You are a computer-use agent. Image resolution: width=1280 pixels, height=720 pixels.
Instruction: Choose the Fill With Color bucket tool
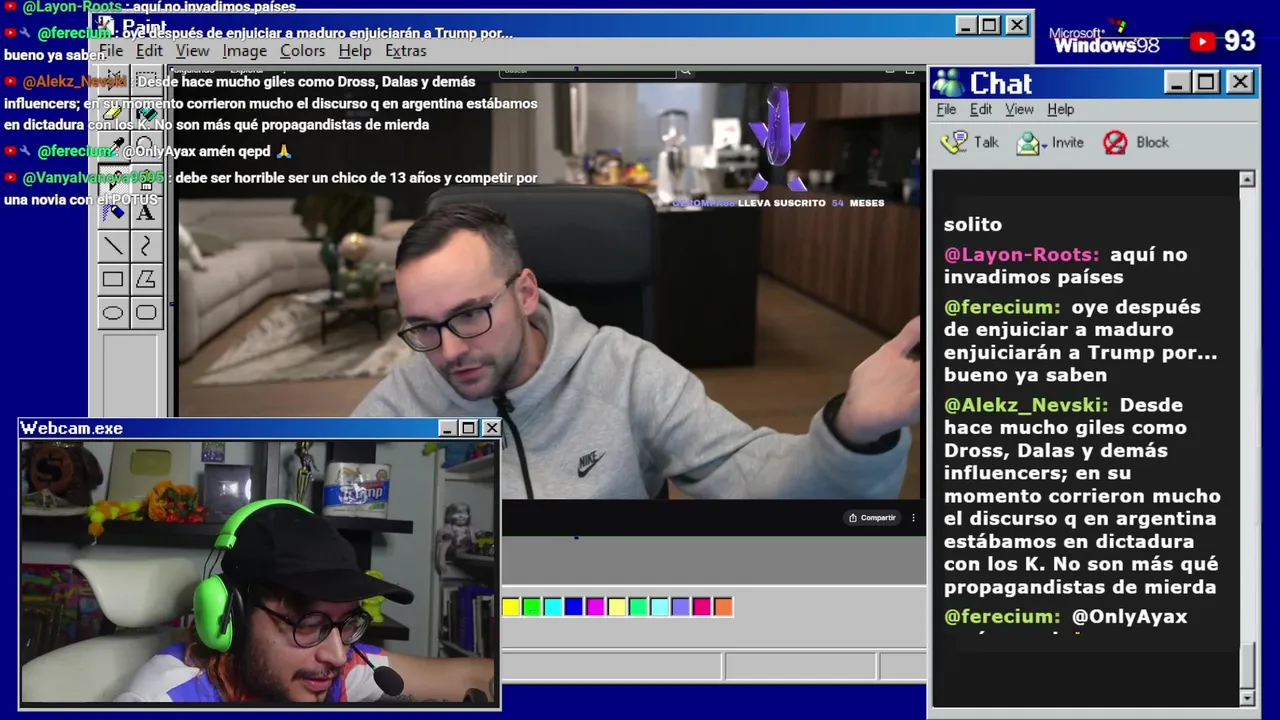[x=146, y=113]
